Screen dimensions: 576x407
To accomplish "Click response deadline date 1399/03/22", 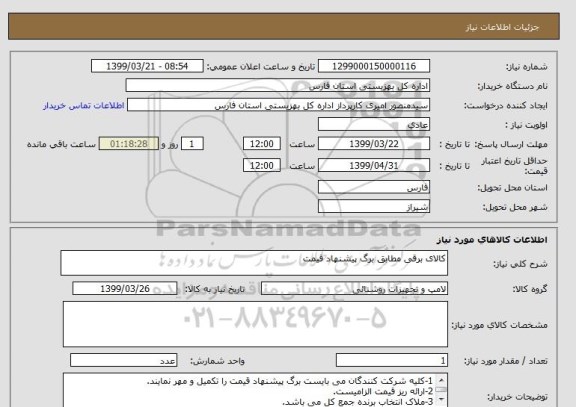I will 374,144.
